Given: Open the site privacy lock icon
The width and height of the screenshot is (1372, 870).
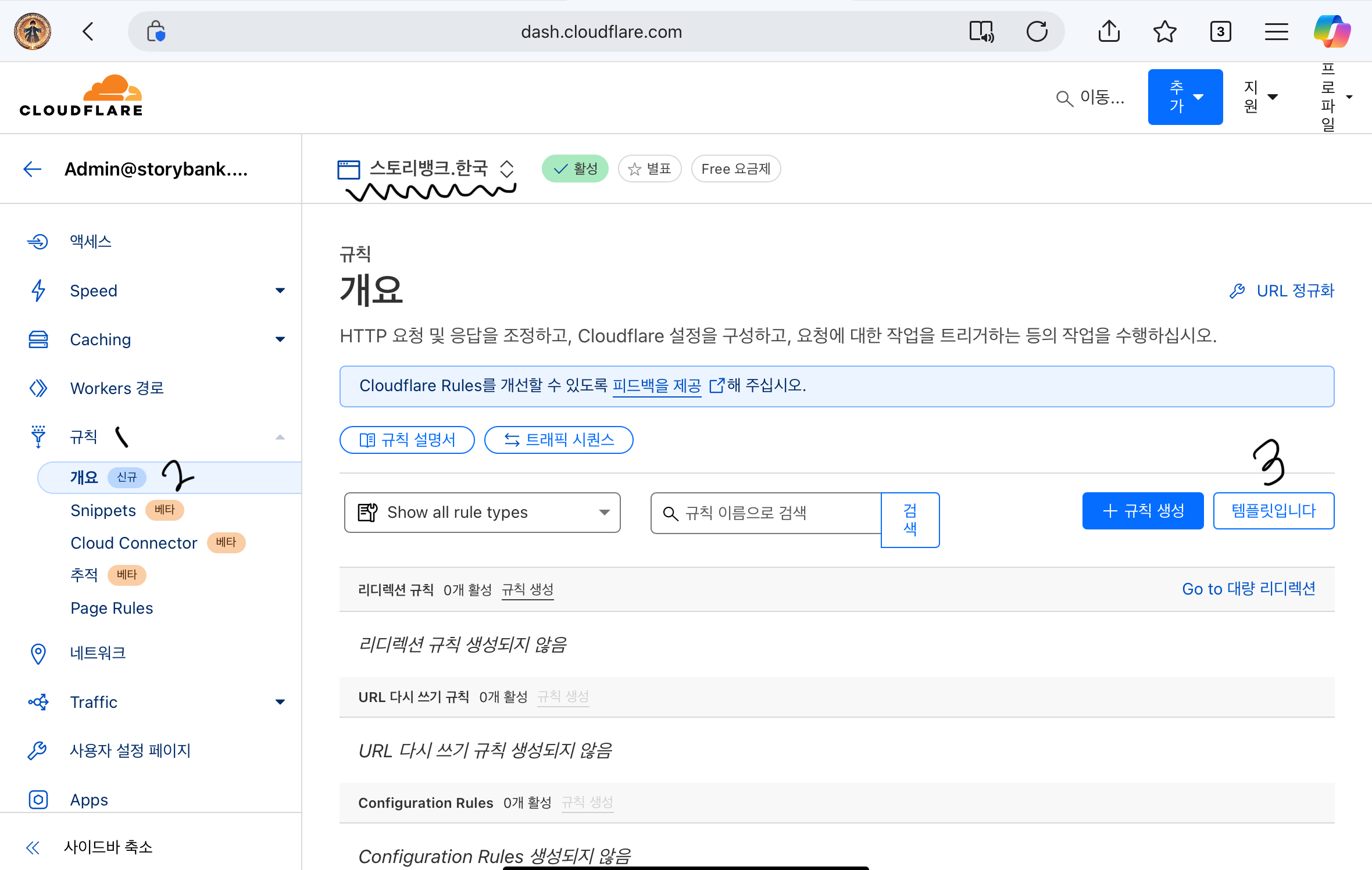Looking at the screenshot, I should 156,31.
